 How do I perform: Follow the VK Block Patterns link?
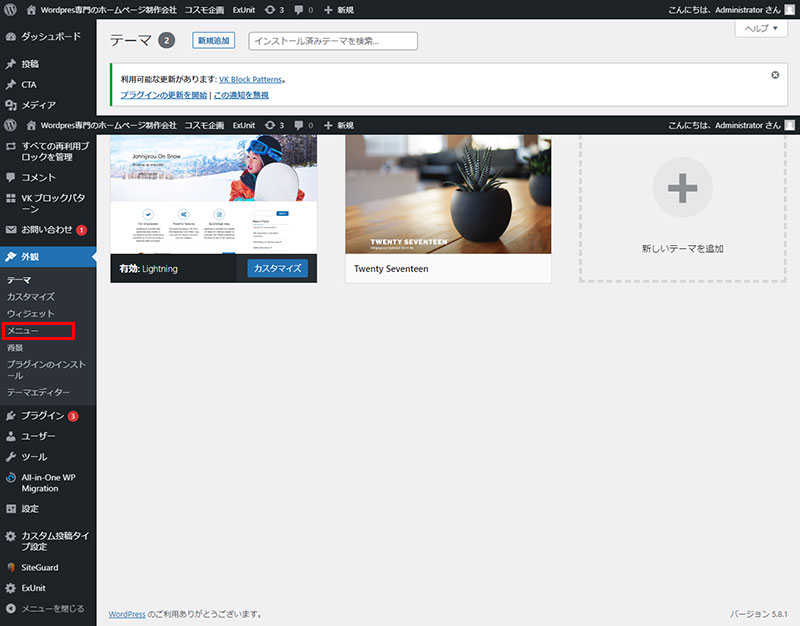tap(250, 78)
